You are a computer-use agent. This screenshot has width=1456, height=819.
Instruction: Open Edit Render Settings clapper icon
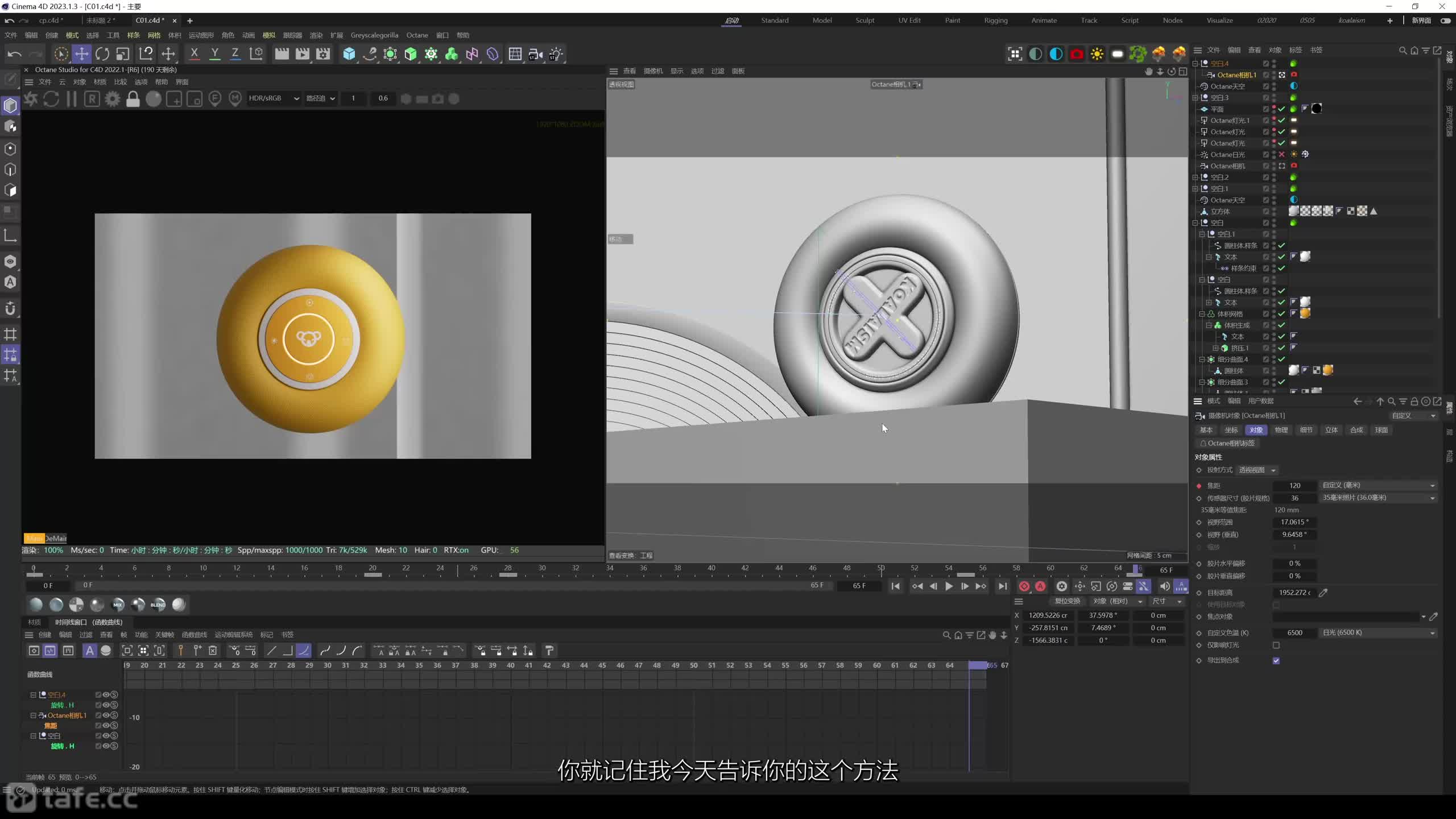(323, 54)
